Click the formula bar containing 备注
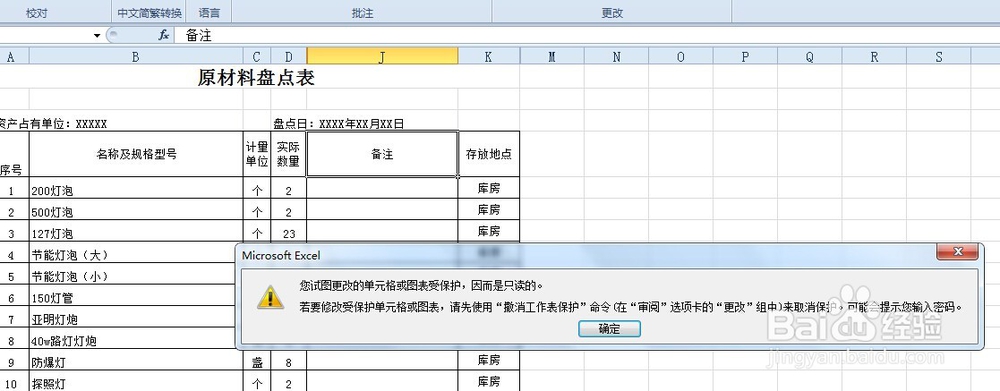Image resolution: width=1000 pixels, height=391 pixels. click(587, 36)
